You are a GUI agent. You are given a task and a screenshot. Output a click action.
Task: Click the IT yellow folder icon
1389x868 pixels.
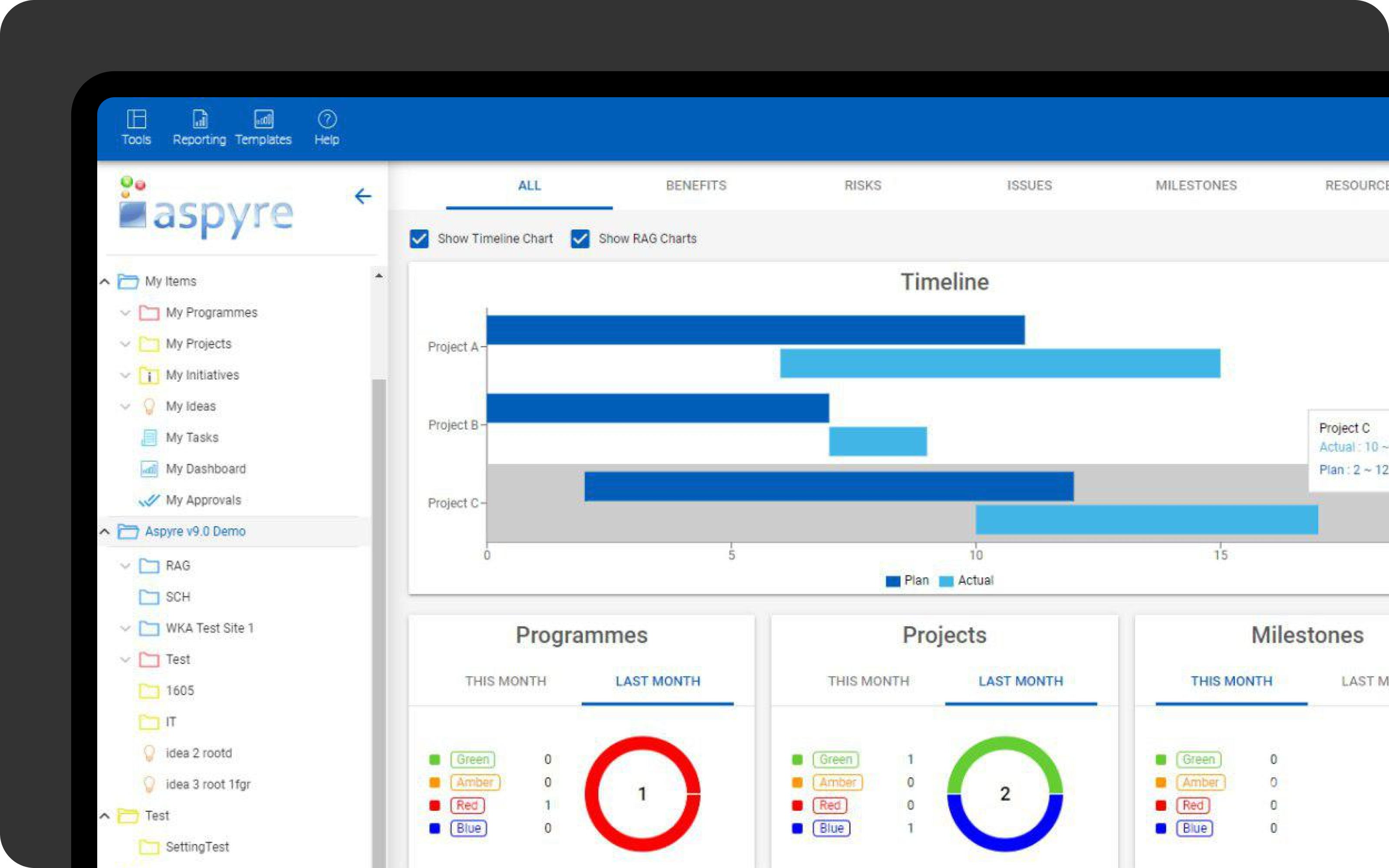coord(149,722)
